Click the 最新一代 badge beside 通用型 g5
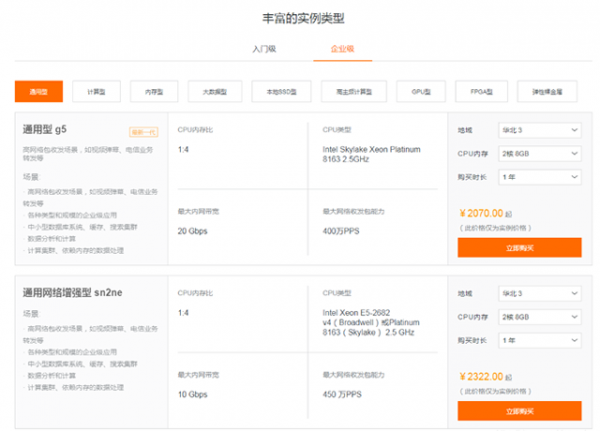Screen dimensions: 600x431 tap(143, 131)
